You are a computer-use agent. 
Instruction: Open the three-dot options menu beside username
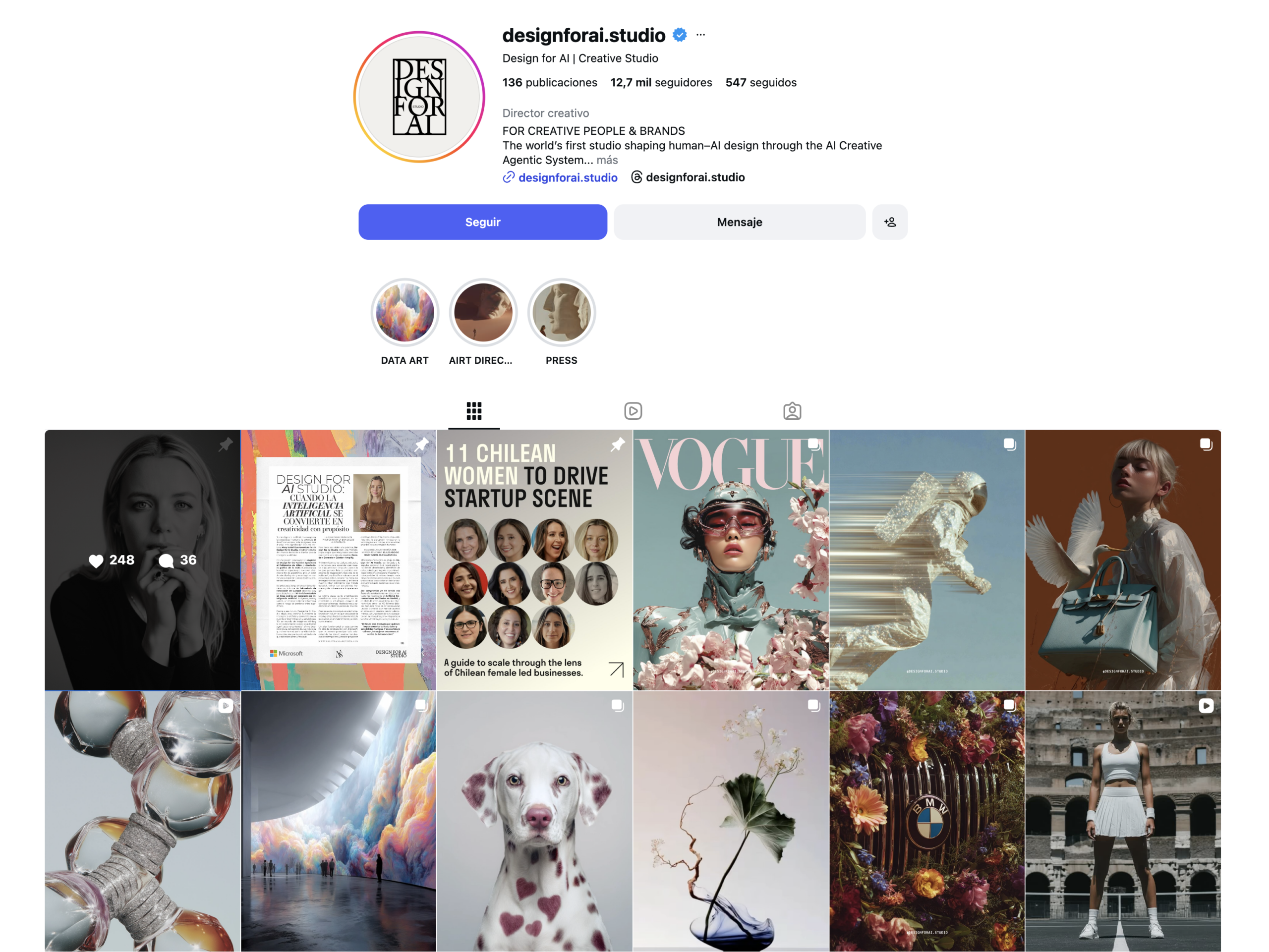point(700,35)
